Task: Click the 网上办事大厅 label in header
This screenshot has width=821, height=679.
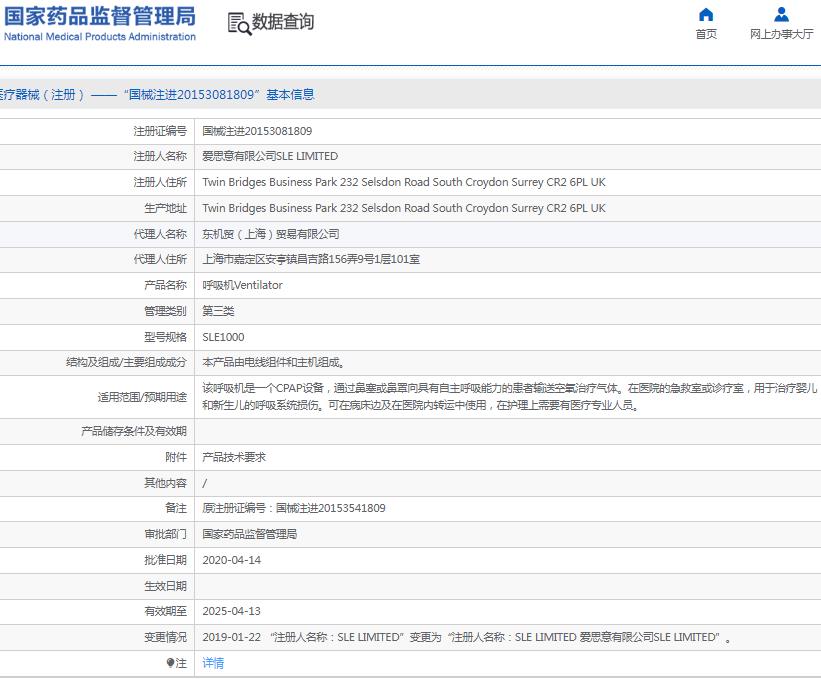Action: (781, 34)
